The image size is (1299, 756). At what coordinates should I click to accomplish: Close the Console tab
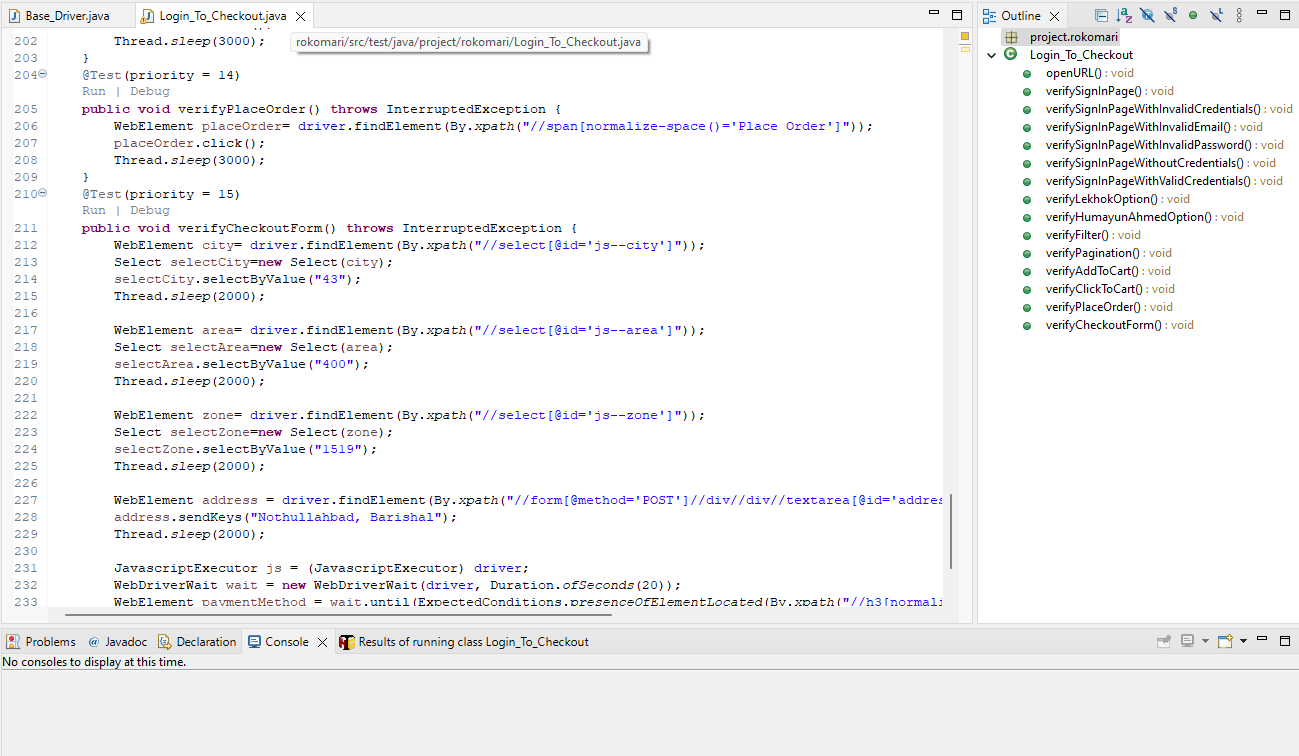(322, 642)
